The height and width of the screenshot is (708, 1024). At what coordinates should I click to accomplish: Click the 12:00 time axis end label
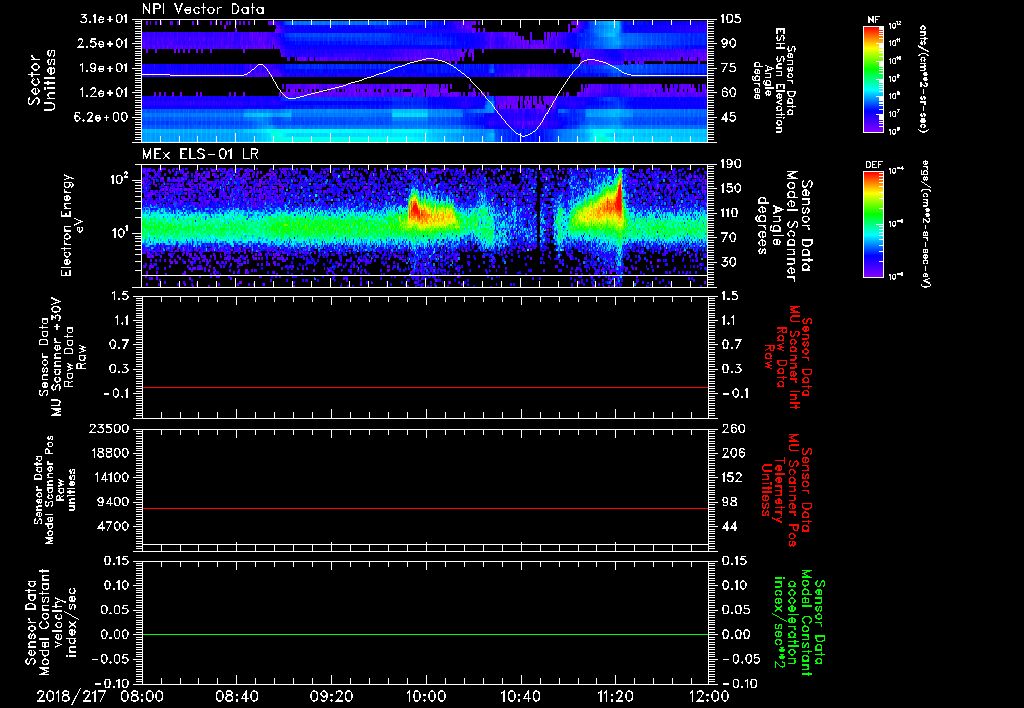click(709, 694)
